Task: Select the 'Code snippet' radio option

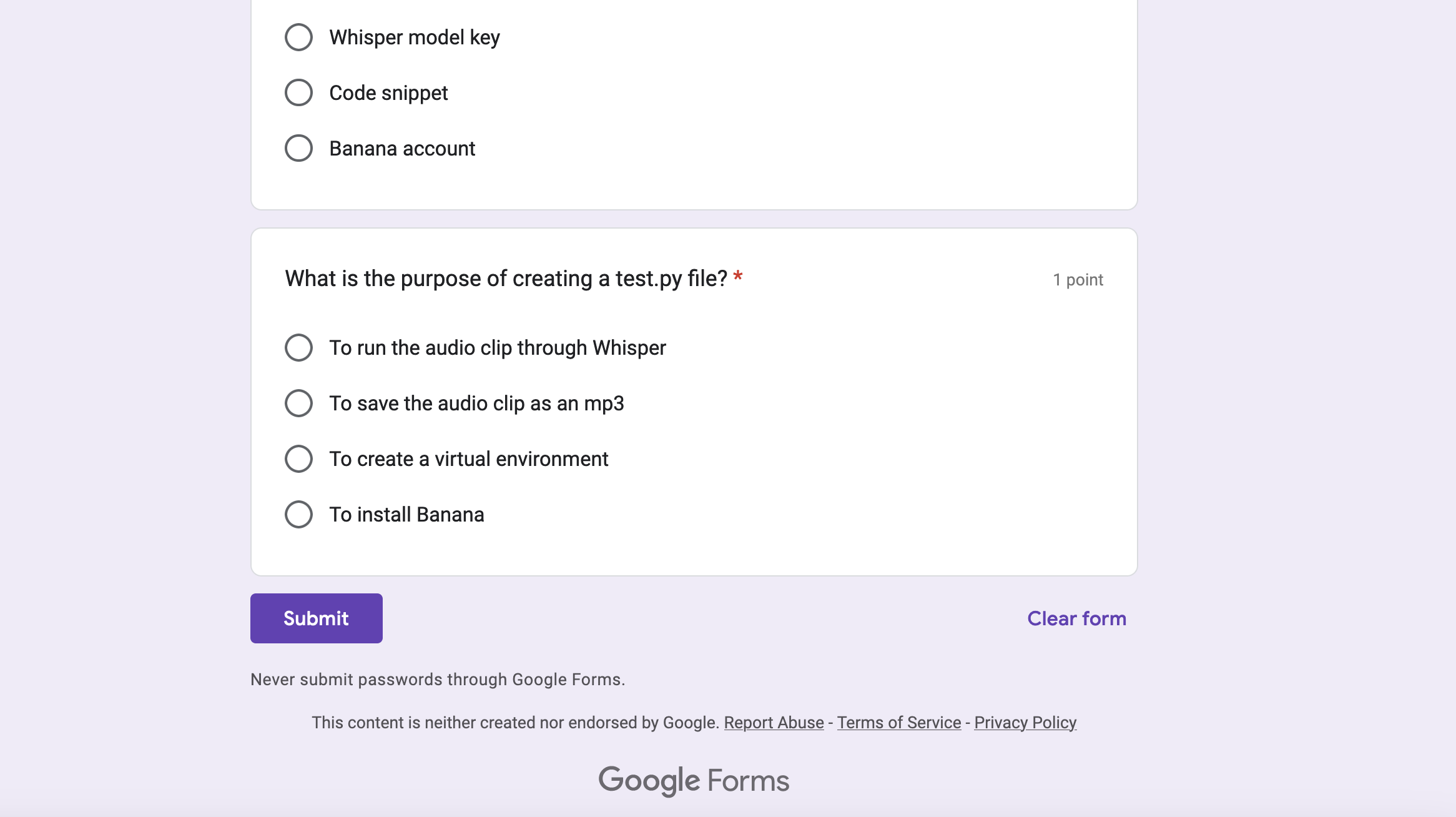Action: (298, 93)
